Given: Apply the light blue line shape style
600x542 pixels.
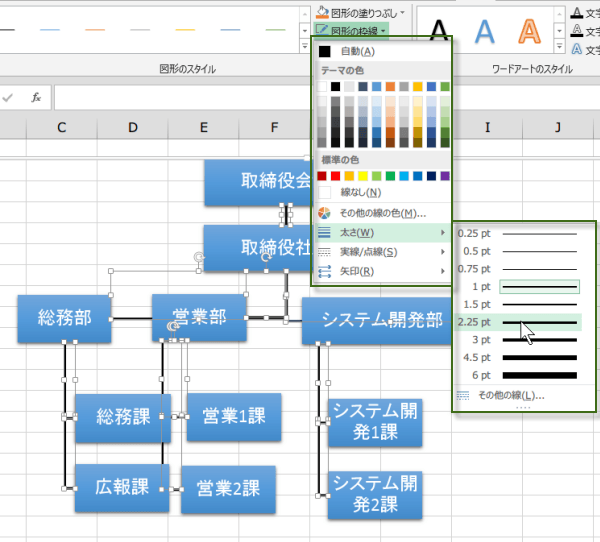Looking at the screenshot, I should tap(50, 29).
